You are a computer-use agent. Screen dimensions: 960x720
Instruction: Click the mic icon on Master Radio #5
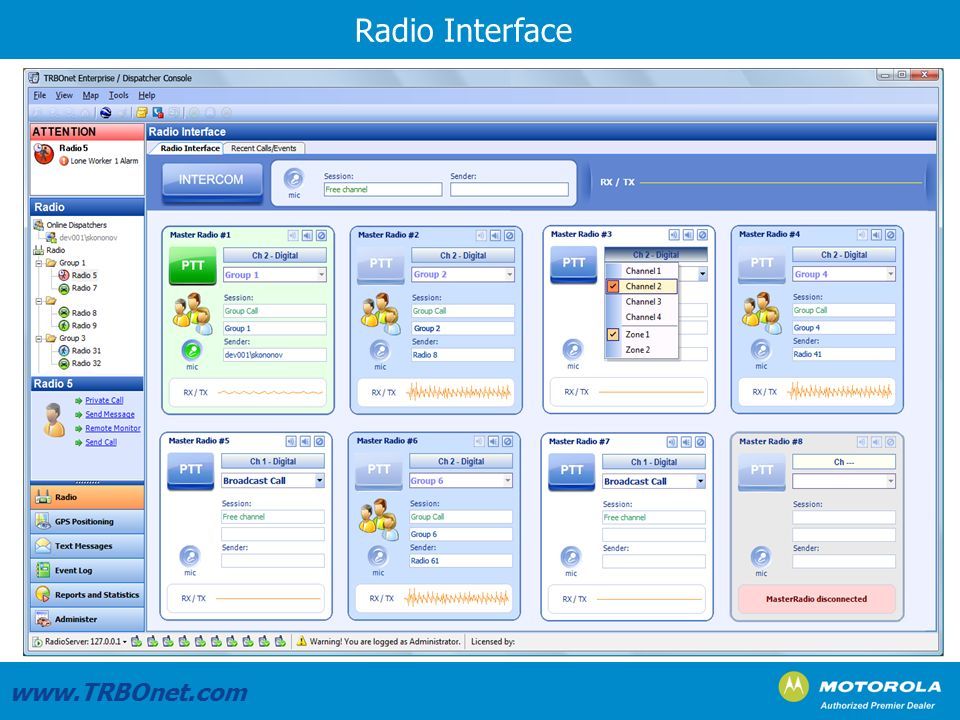click(190, 556)
